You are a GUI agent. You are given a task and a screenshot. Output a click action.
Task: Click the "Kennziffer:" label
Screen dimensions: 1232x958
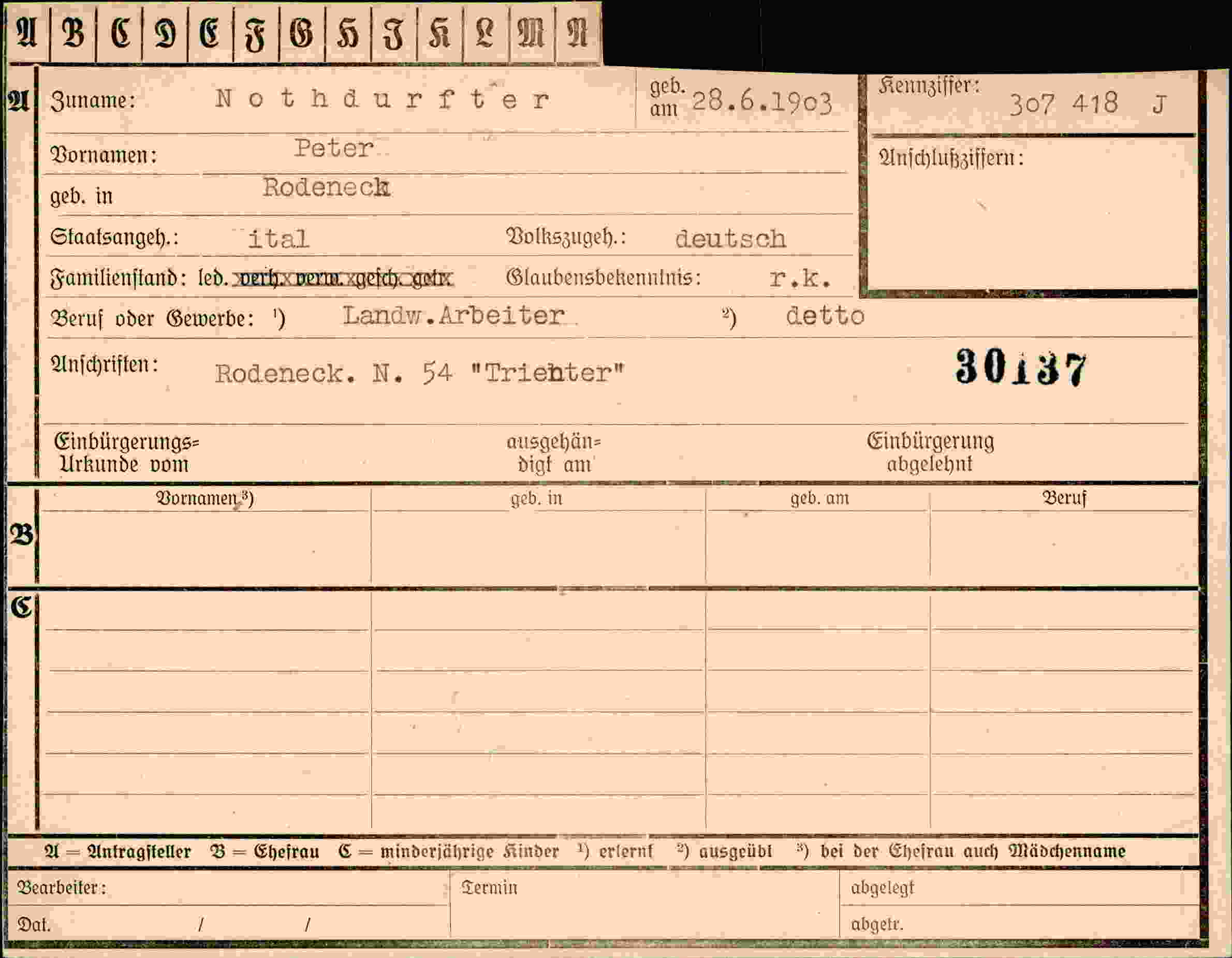click(x=929, y=86)
